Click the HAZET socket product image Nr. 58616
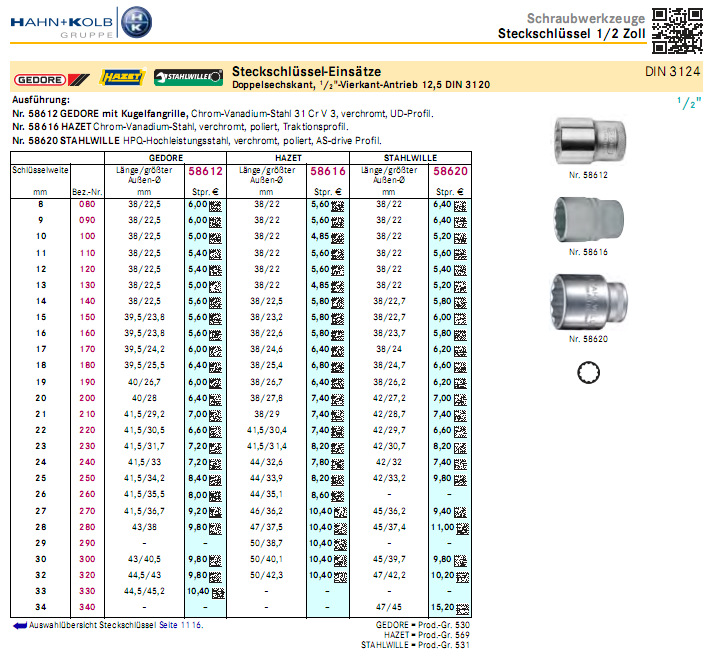This screenshot has width=711, height=668. click(x=589, y=219)
